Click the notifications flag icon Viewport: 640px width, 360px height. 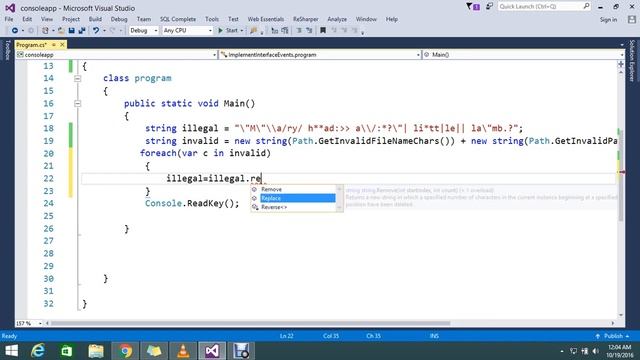click(473, 7)
